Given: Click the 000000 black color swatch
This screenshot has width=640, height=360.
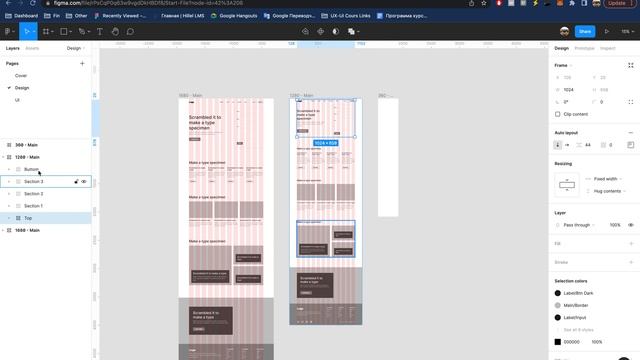Looking at the screenshot, I should pyautogui.click(x=558, y=342).
